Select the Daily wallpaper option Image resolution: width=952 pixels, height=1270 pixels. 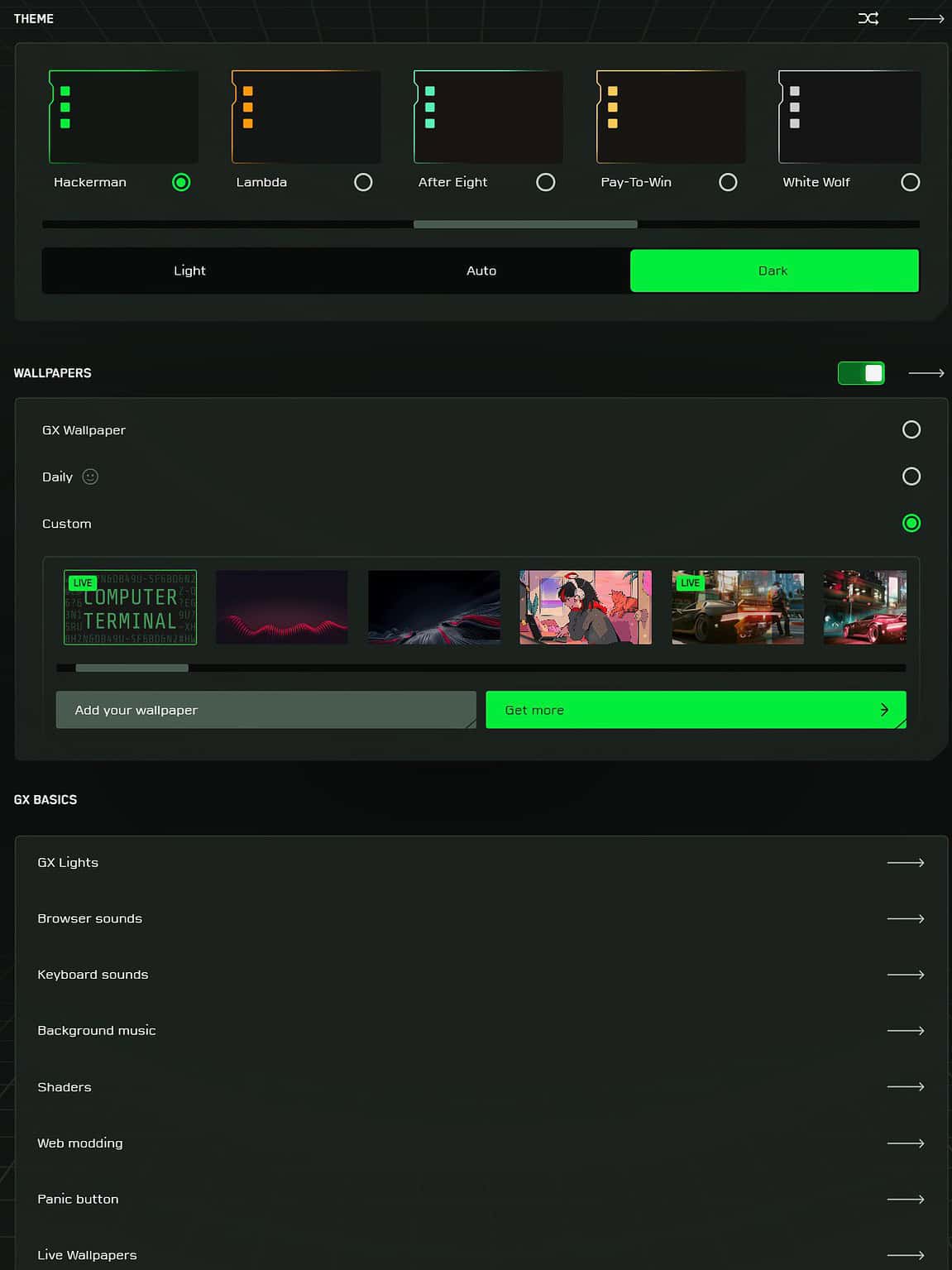(x=911, y=477)
